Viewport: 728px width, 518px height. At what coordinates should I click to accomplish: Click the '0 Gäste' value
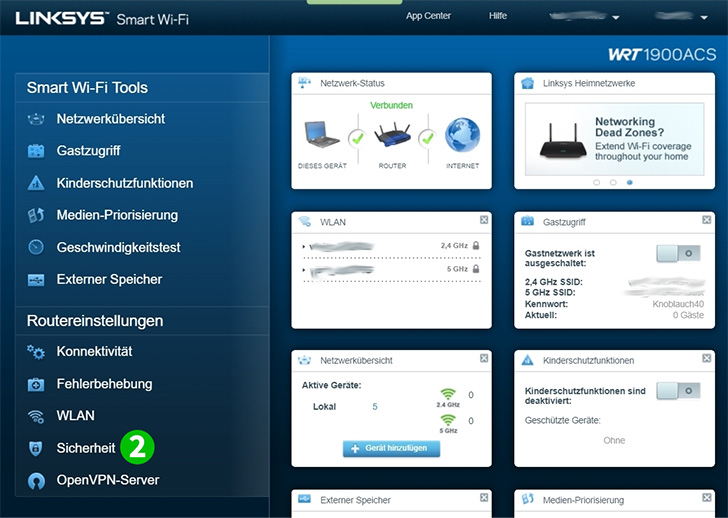tap(688, 315)
